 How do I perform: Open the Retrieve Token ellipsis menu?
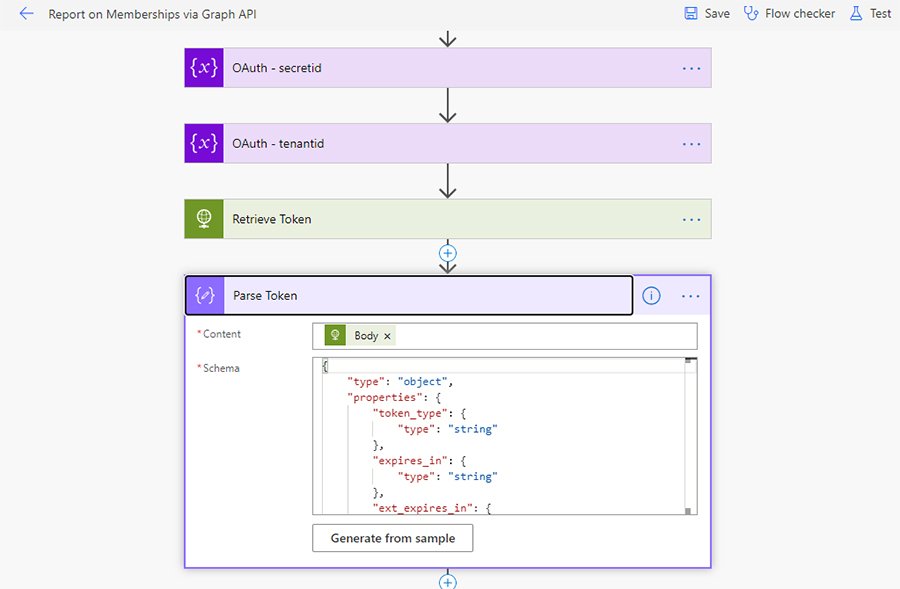[x=691, y=219]
